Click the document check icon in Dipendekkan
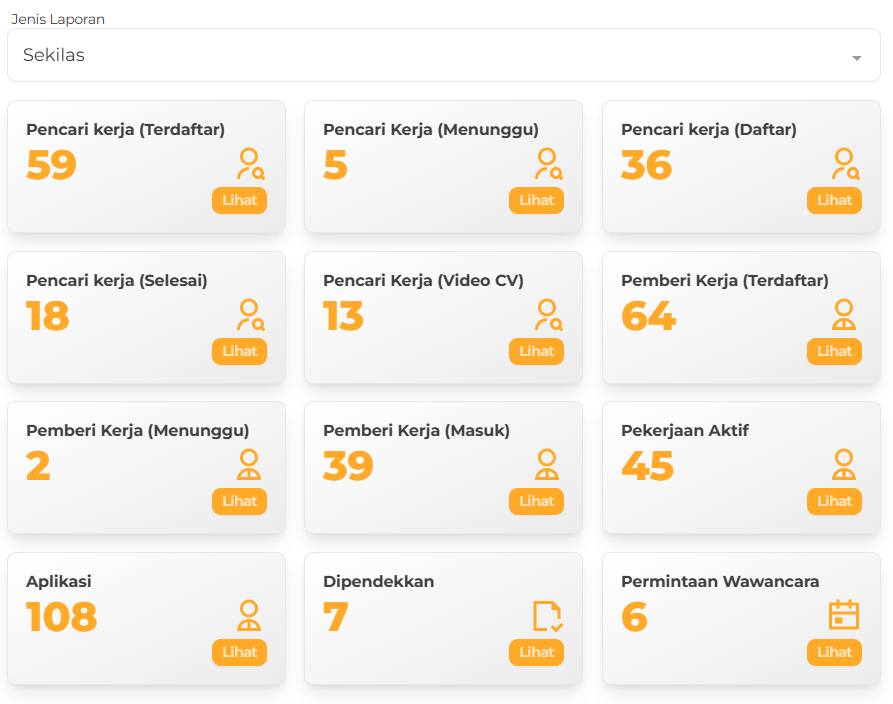The image size is (893, 704). coord(547,616)
